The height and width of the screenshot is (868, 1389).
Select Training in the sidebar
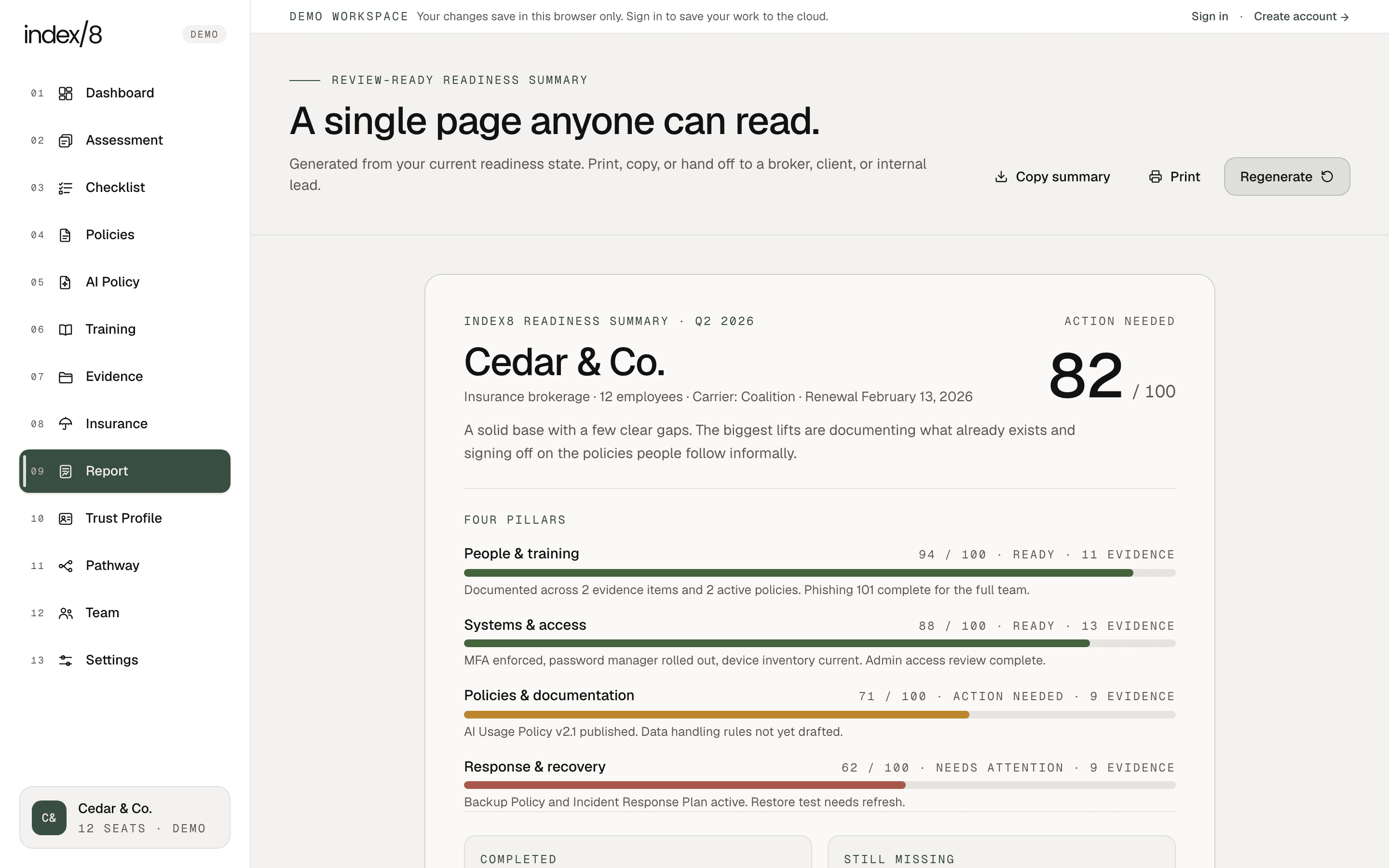tap(124, 329)
